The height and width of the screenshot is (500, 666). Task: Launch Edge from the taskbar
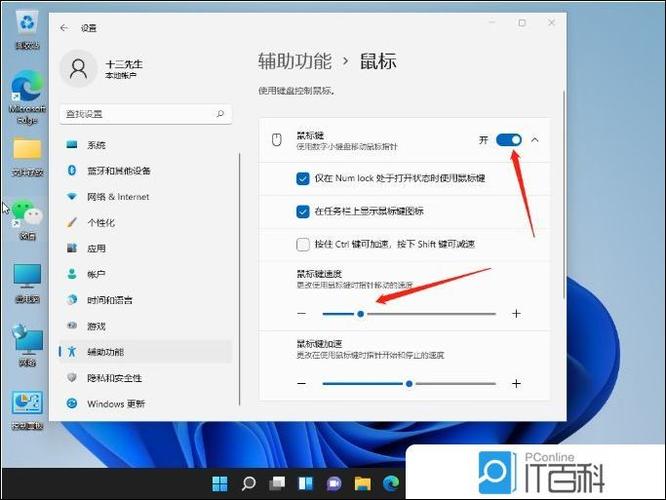[x=391, y=483]
